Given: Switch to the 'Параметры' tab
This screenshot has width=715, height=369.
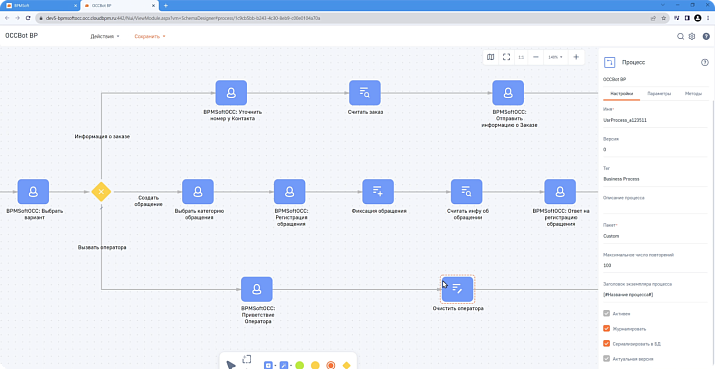Looking at the screenshot, I should point(659,94).
